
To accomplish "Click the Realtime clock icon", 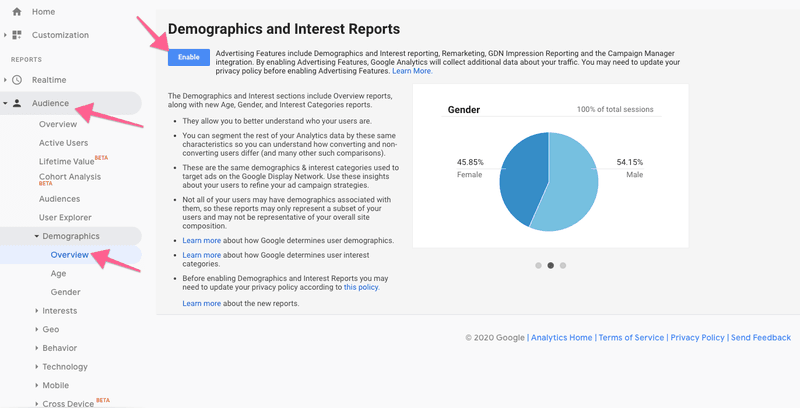I will click(x=17, y=80).
